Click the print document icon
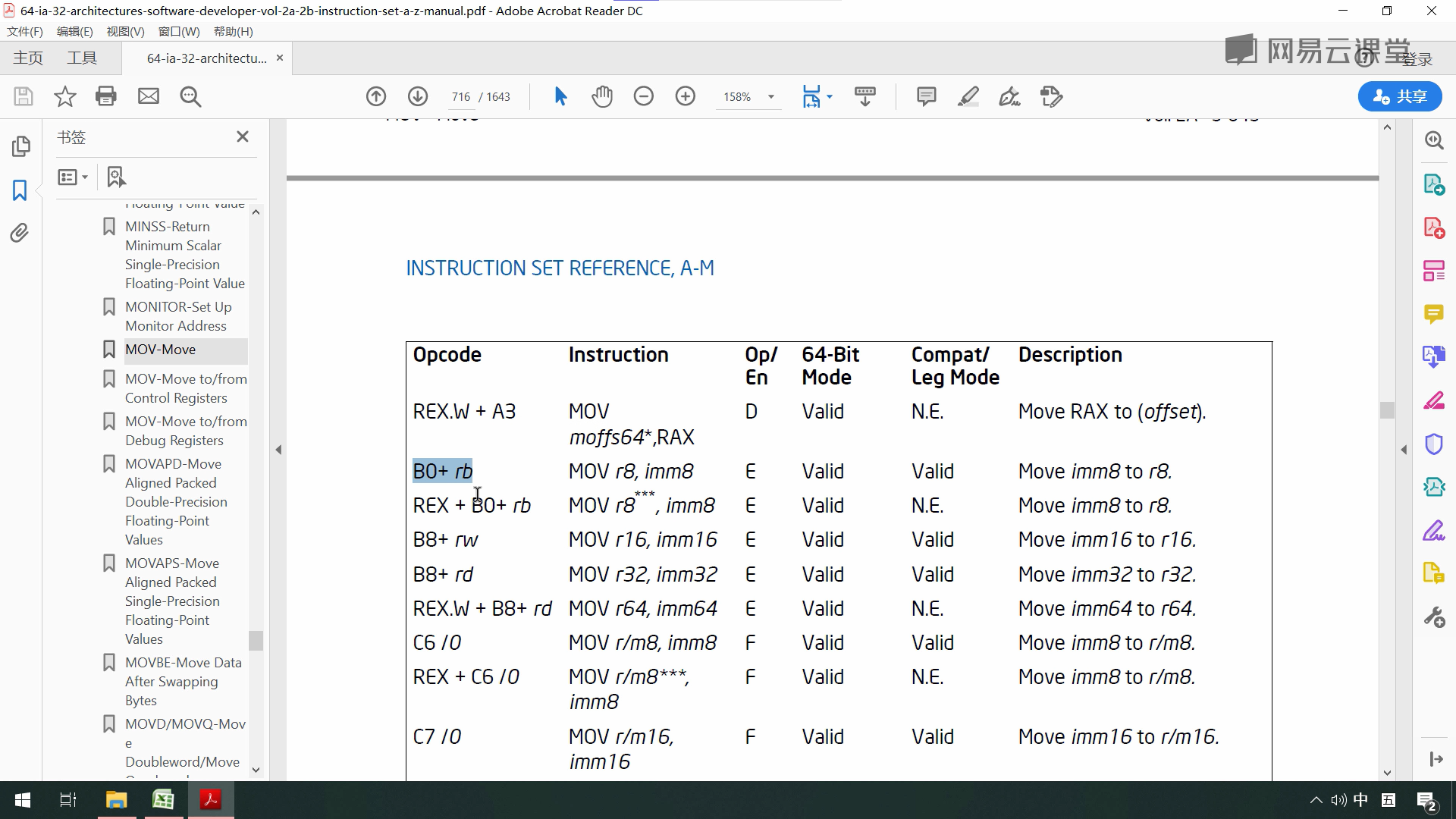Screen dimensions: 1456x819 point(106,96)
